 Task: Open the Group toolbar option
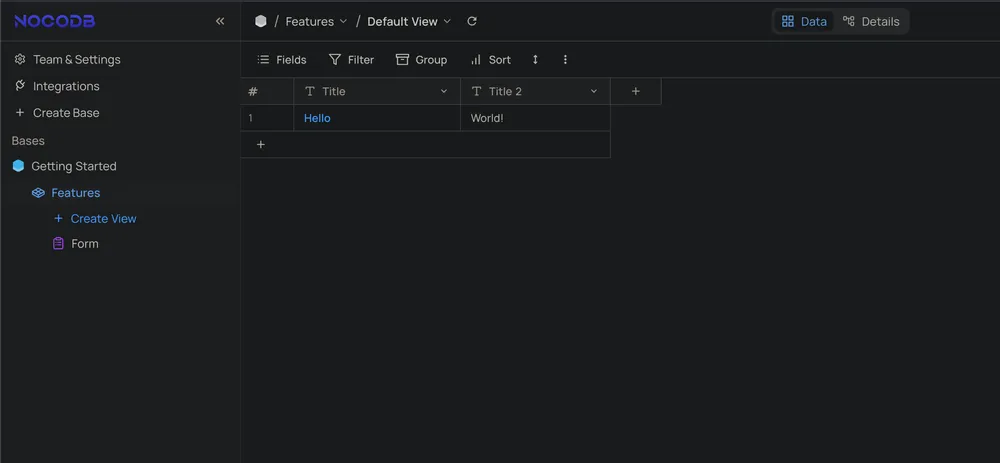[x=421, y=60]
